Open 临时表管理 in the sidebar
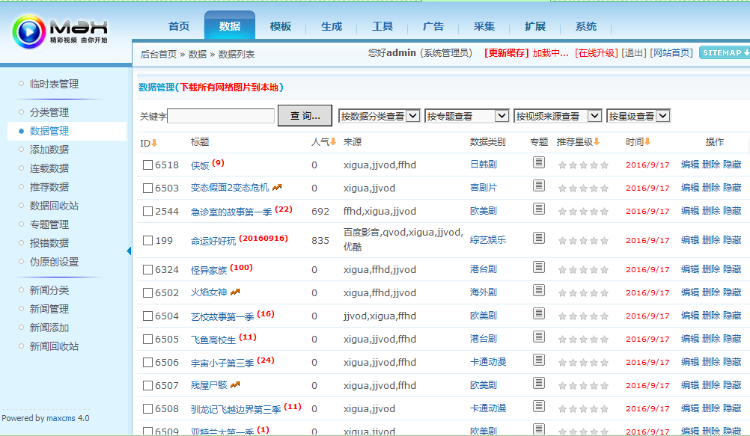 pyautogui.click(x=54, y=84)
